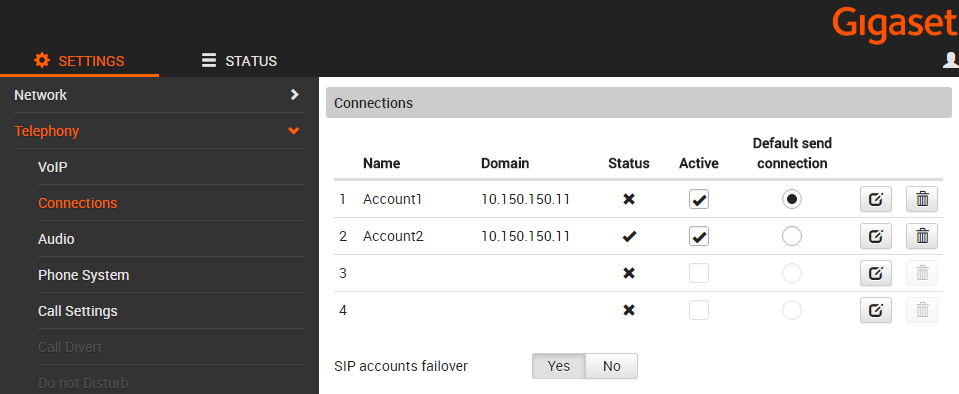Open the user profile icon
959x394 pixels.
pyautogui.click(x=950, y=60)
